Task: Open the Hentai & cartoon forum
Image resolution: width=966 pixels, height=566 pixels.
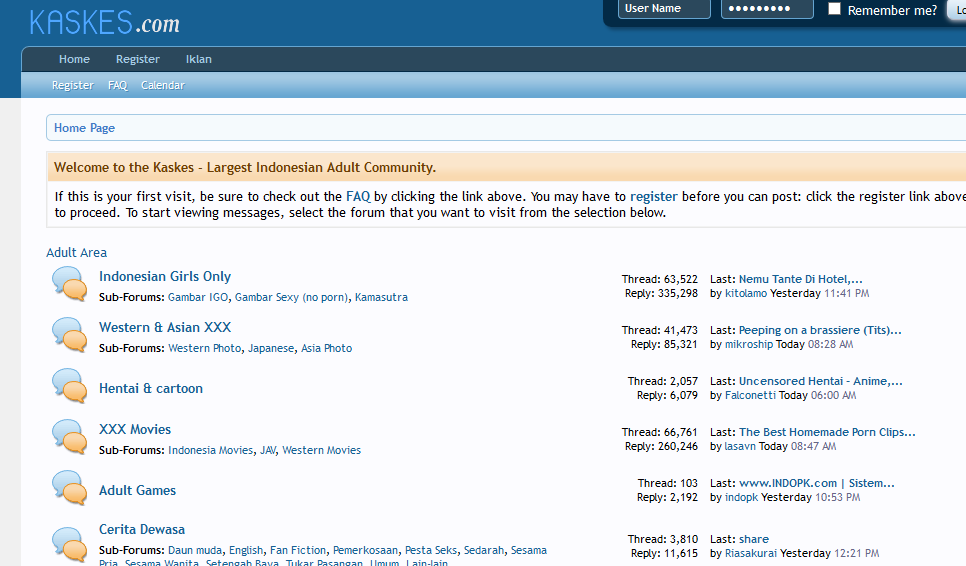Action: click(x=151, y=389)
